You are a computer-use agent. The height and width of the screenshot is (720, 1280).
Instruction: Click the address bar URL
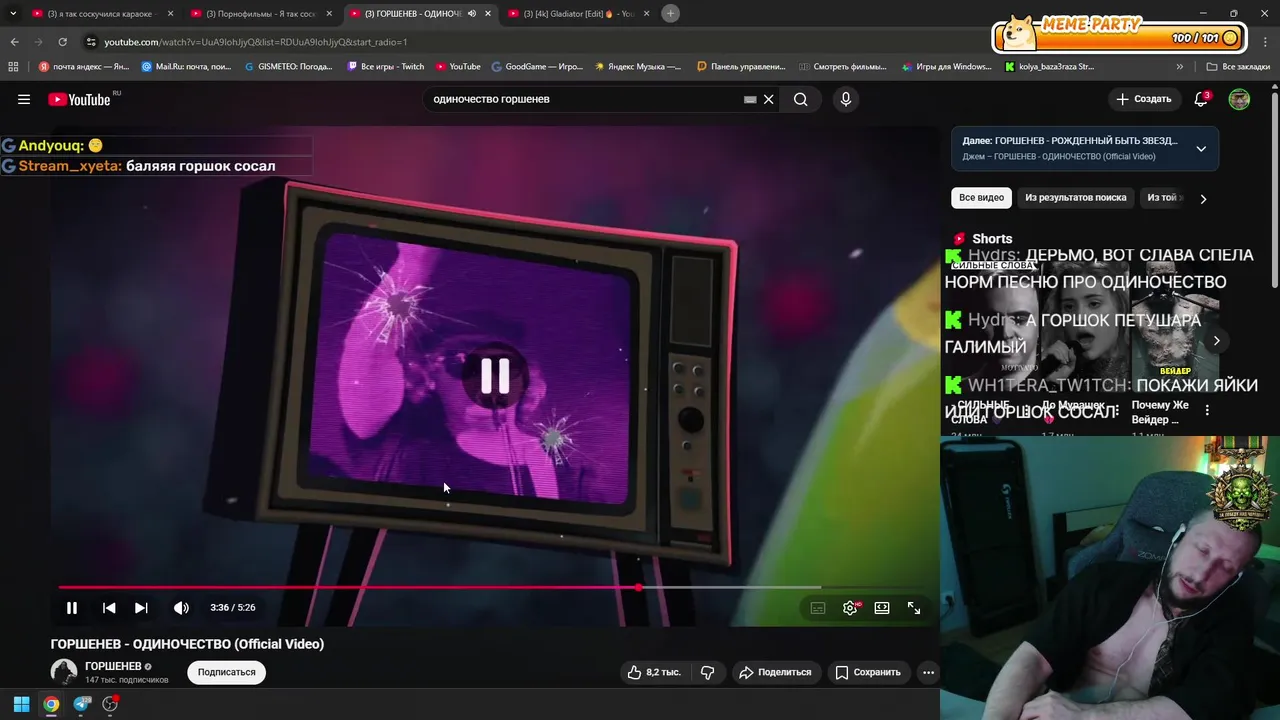coord(255,42)
